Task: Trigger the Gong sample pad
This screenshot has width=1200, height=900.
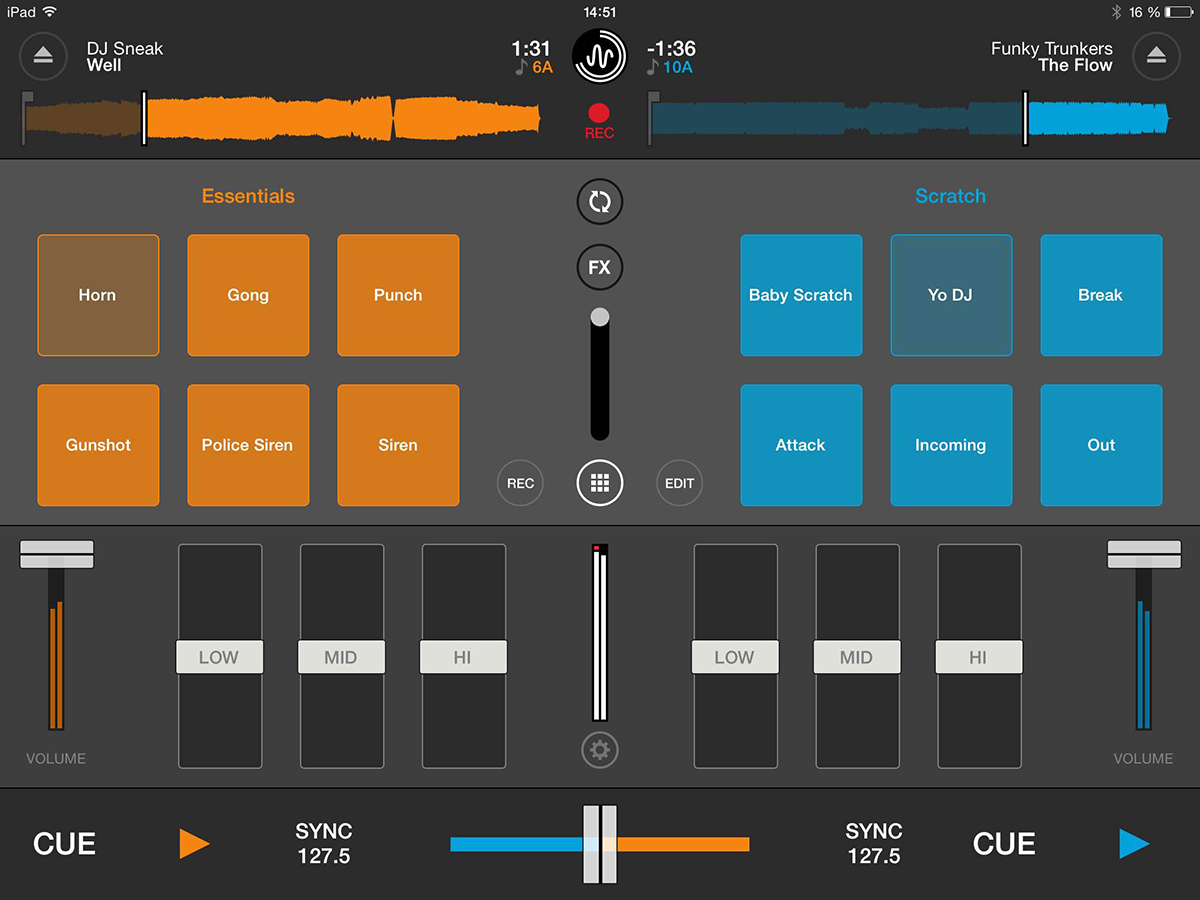Action: click(x=248, y=295)
